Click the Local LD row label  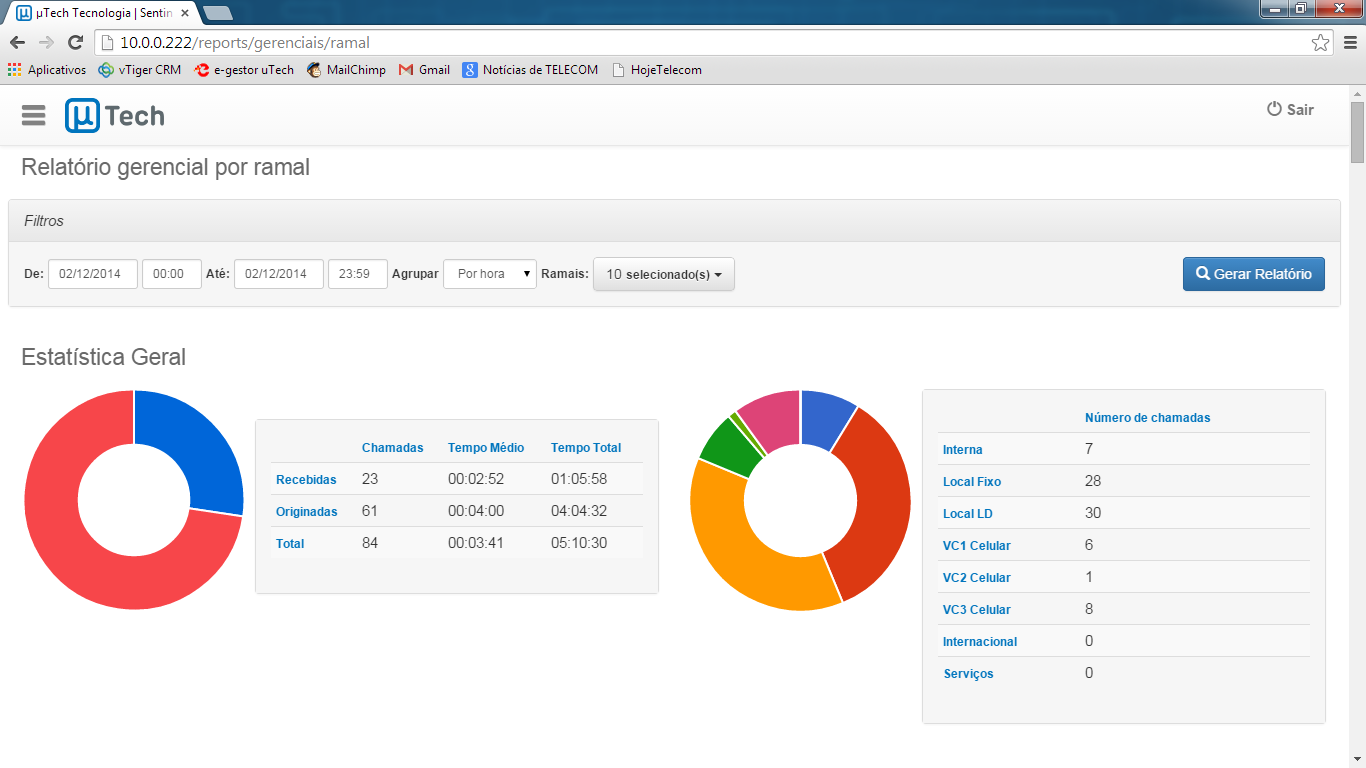point(967,514)
